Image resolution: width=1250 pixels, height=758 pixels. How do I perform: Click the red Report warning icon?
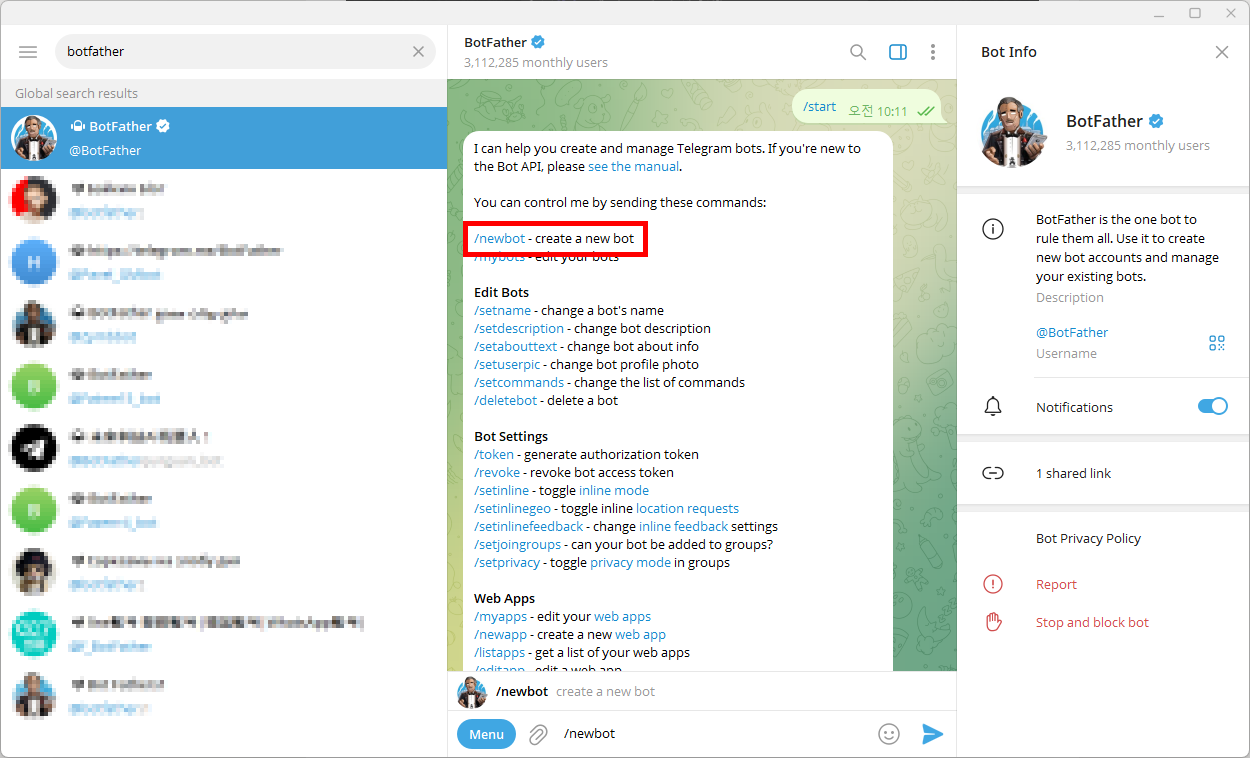(993, 584)
